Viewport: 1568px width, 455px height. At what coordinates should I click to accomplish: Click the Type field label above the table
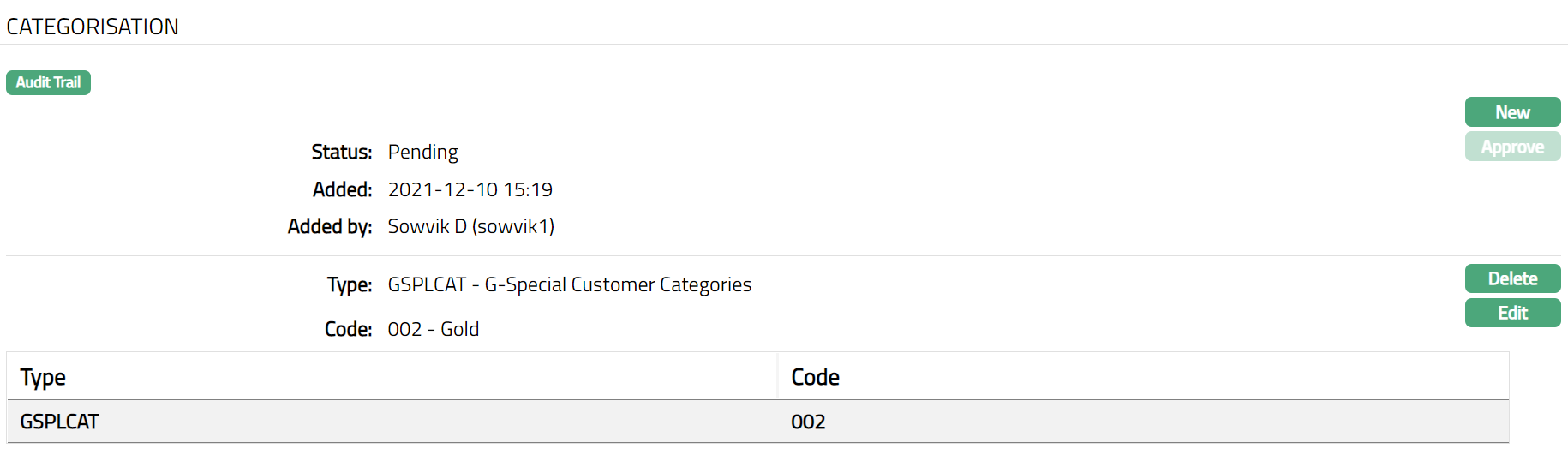(x=349, y=284)
